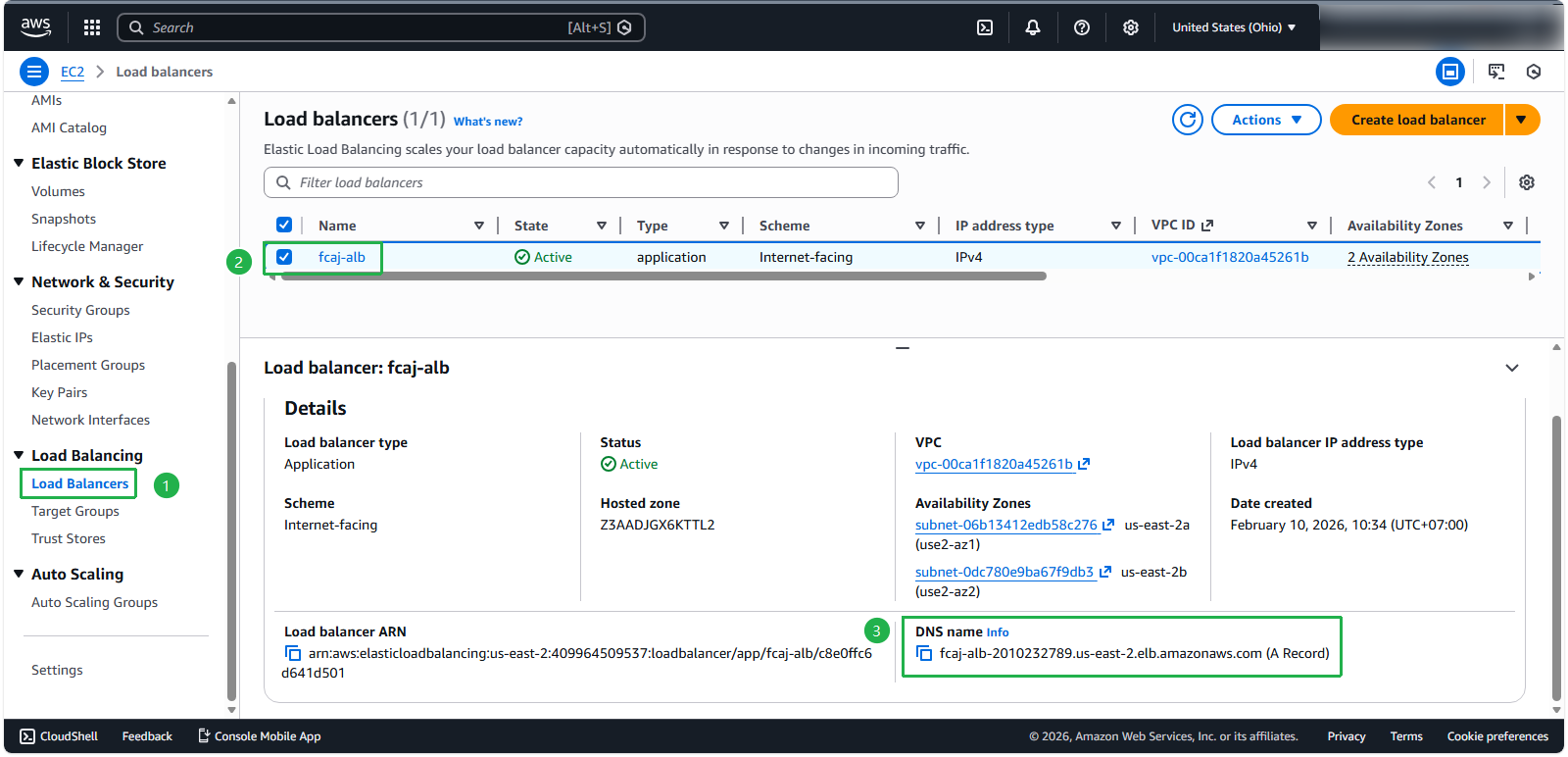Click the table's horizontal scrollbar
This screenshot has width=1568, height=757.
coord(663,277)
